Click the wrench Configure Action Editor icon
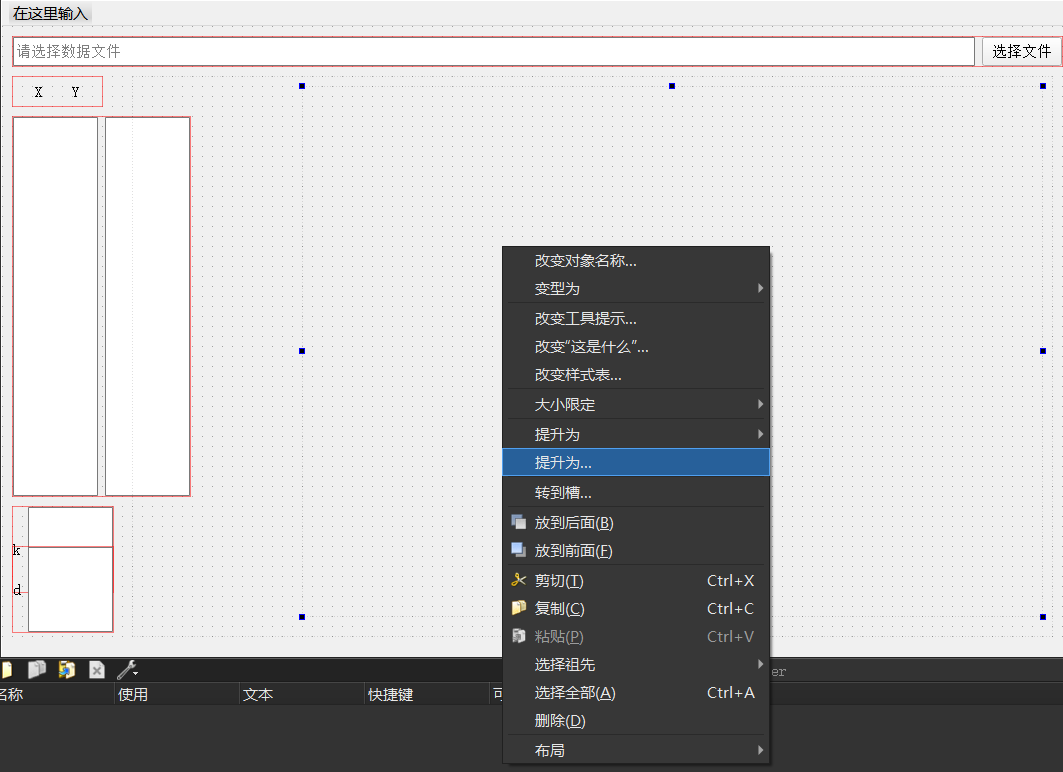Viewport: 1063px width, 772px height. click(x=124, y=669)
